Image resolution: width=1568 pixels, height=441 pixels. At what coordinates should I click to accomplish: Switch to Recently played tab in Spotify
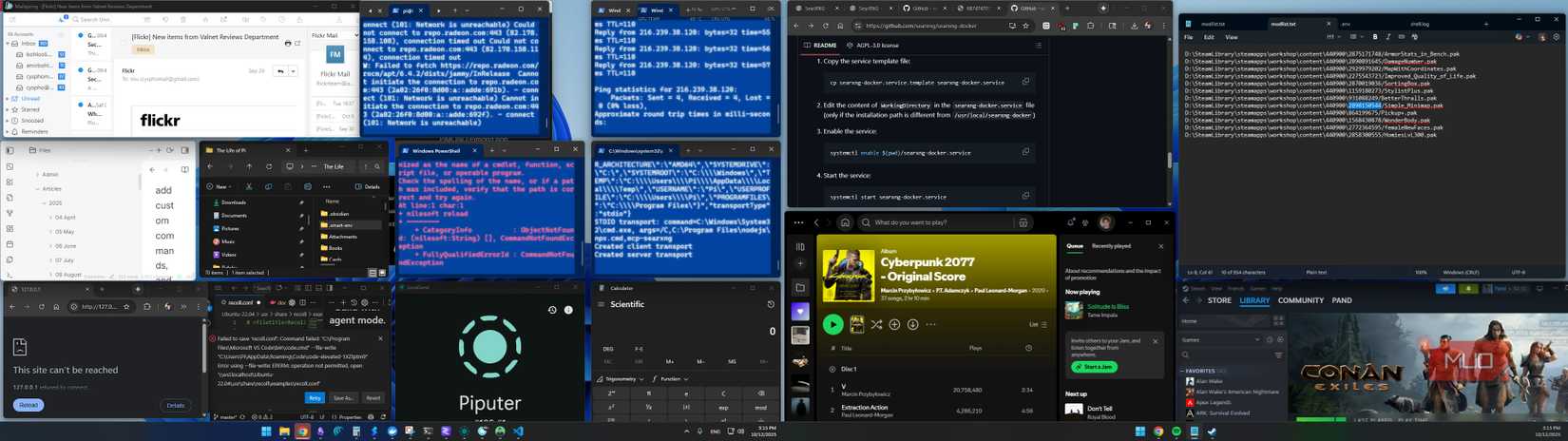[1111, 246]
